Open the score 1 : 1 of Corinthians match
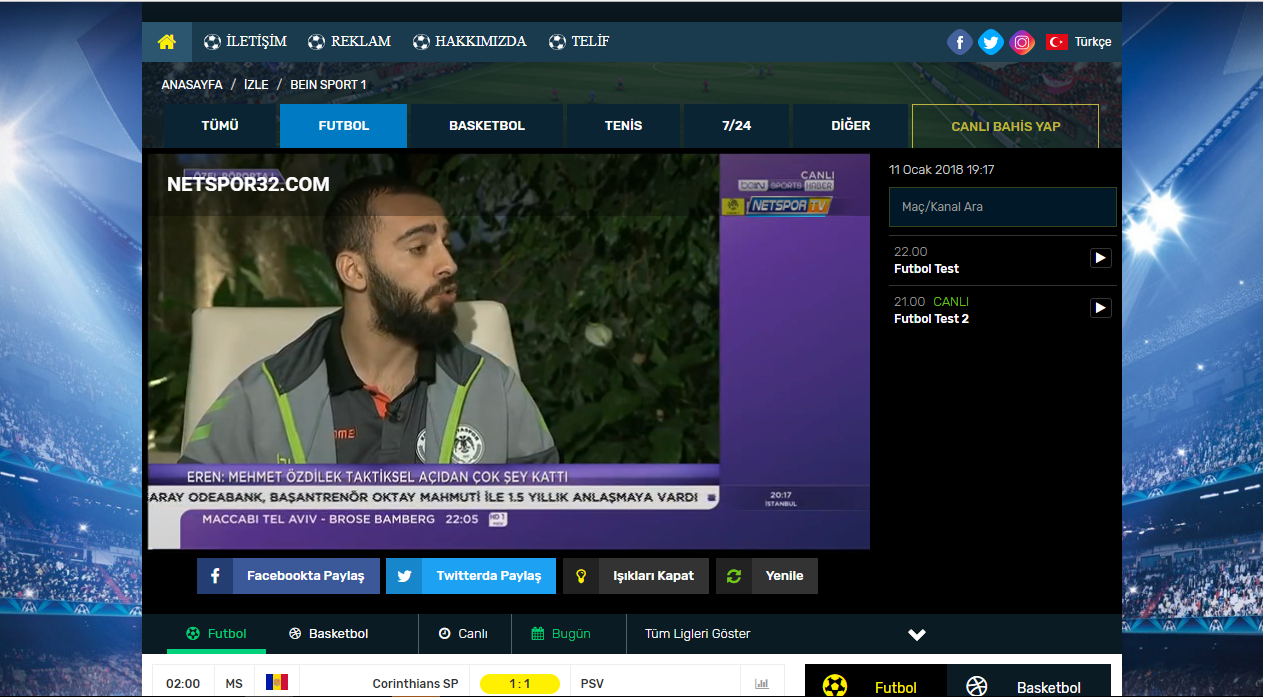 [x=519, y=684]
